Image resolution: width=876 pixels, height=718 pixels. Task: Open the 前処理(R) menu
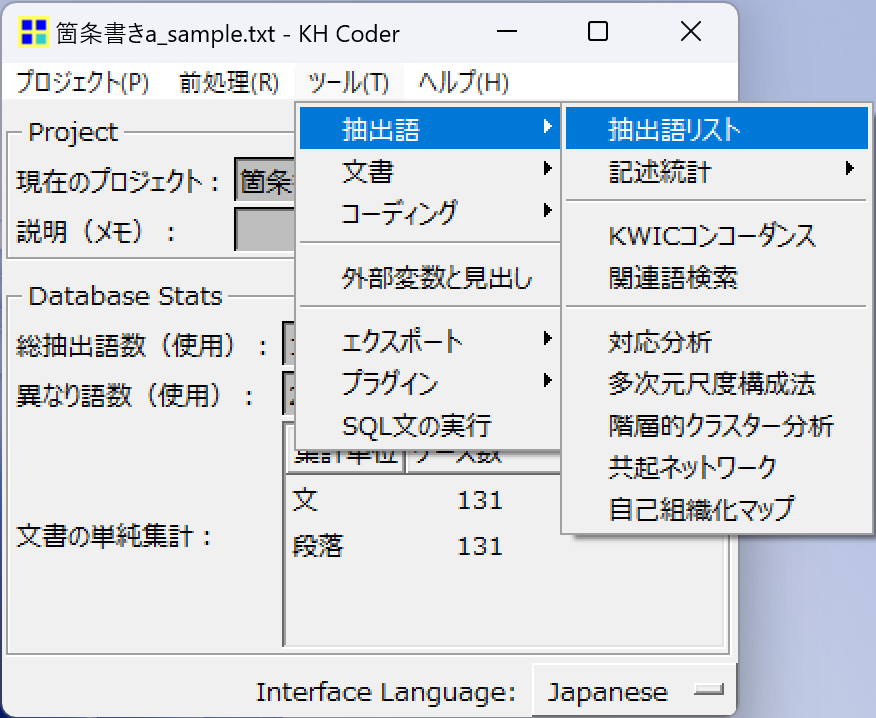pyautogui.click(x=229, y=83)
